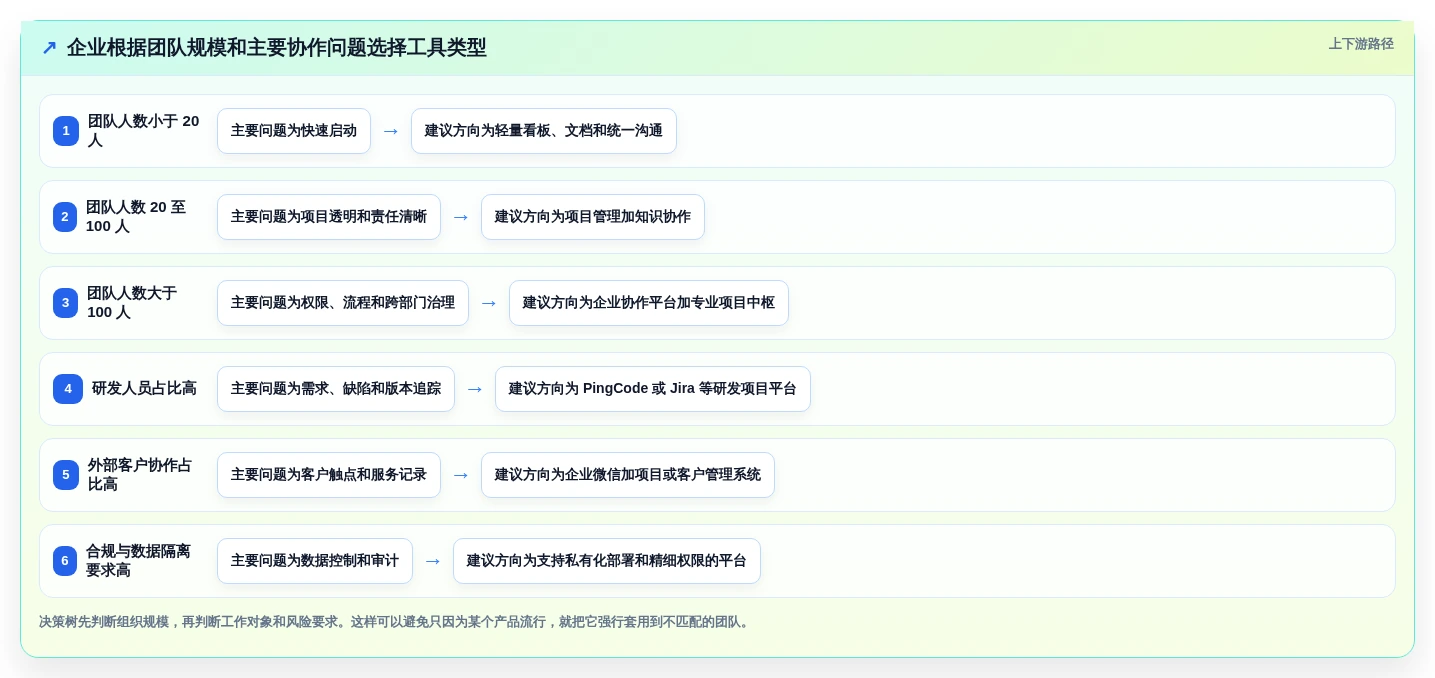The width and height of the screenshot is (1435, 678).
Task: Select row label 研发人员占比高
Action: pyautogui.click(x=144, y=389)
